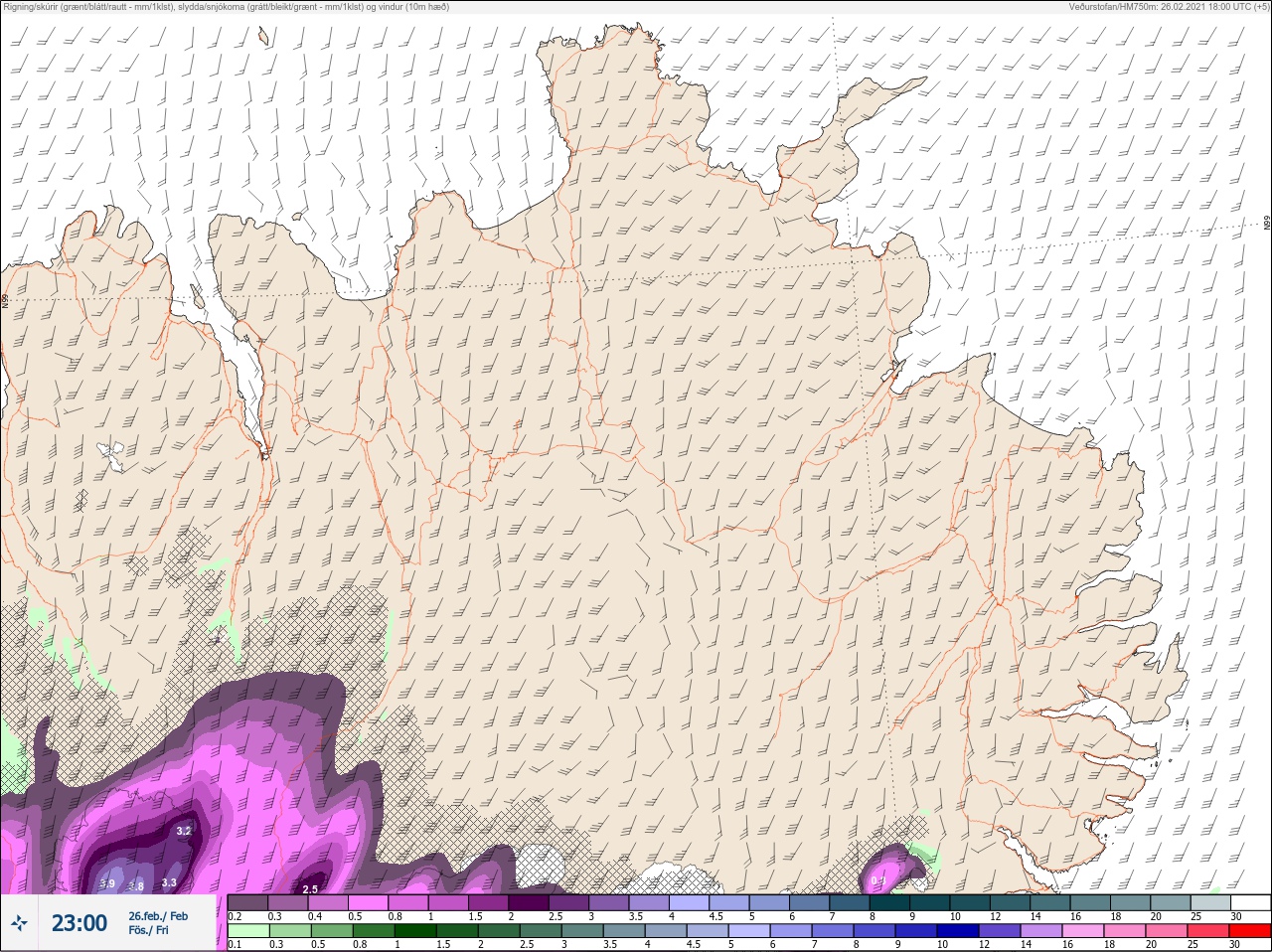Click the dark green swatch labeled 1 in the bottom legend row
The image size is (1272, 952).
click(x=415, y=930)
